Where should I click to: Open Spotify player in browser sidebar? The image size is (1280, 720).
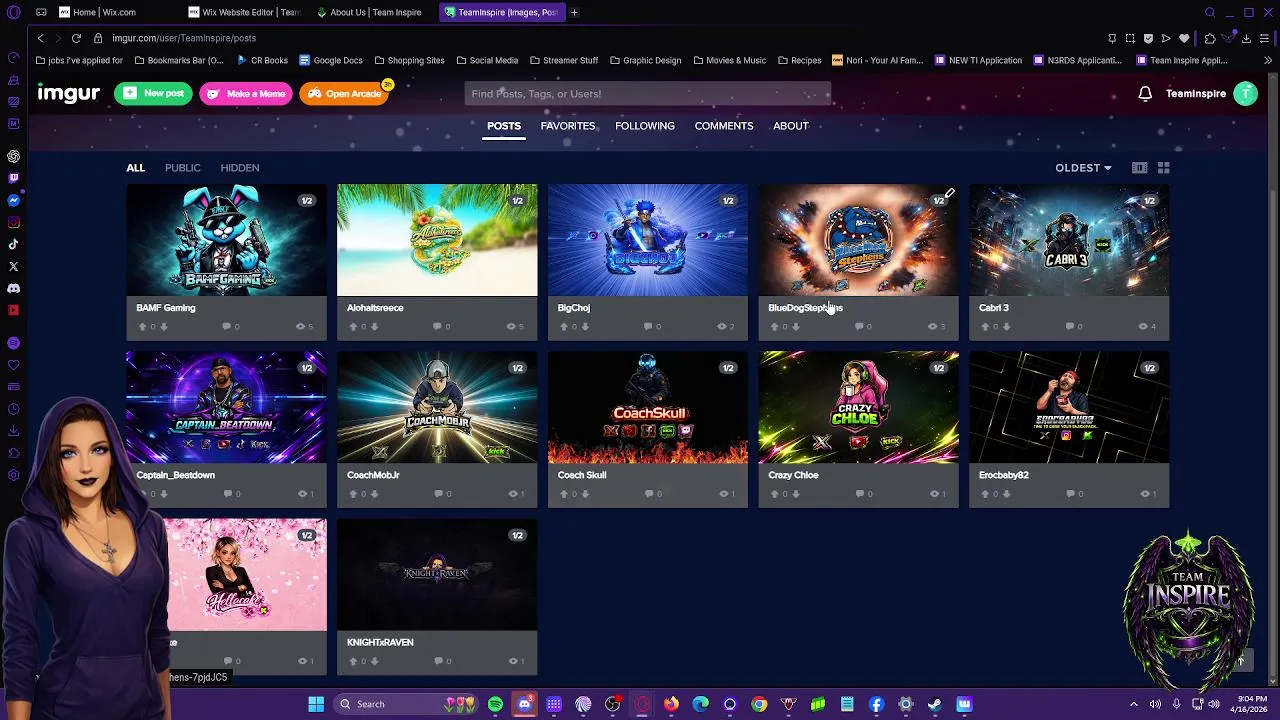(13, 343)
